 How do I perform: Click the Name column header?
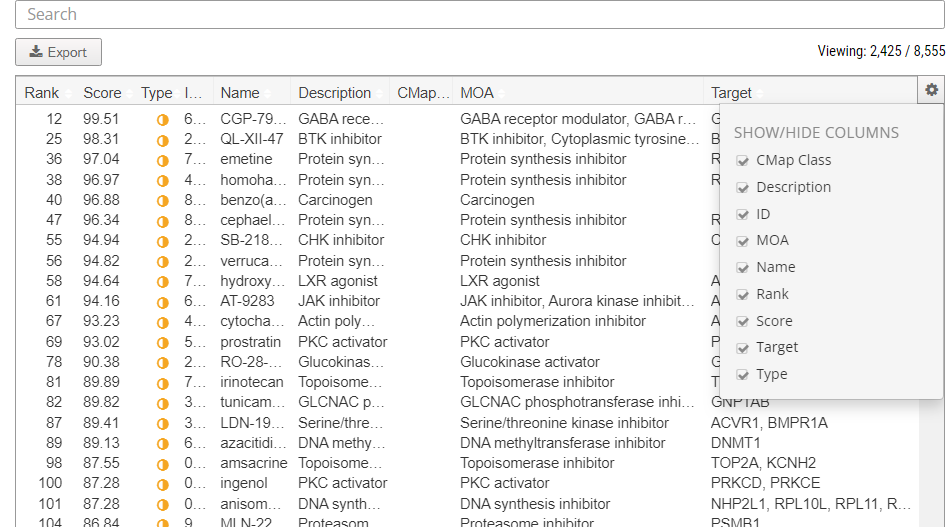tap(240, 93)
